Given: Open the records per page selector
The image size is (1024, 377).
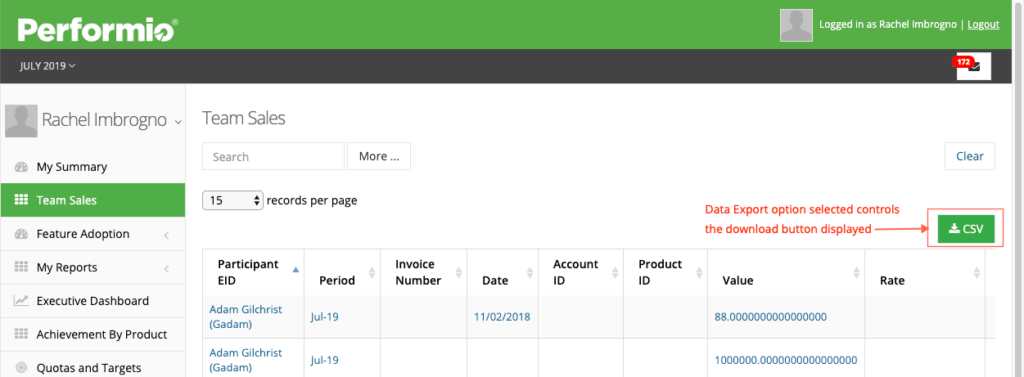Looking at the screenshot, I should 233,201.
